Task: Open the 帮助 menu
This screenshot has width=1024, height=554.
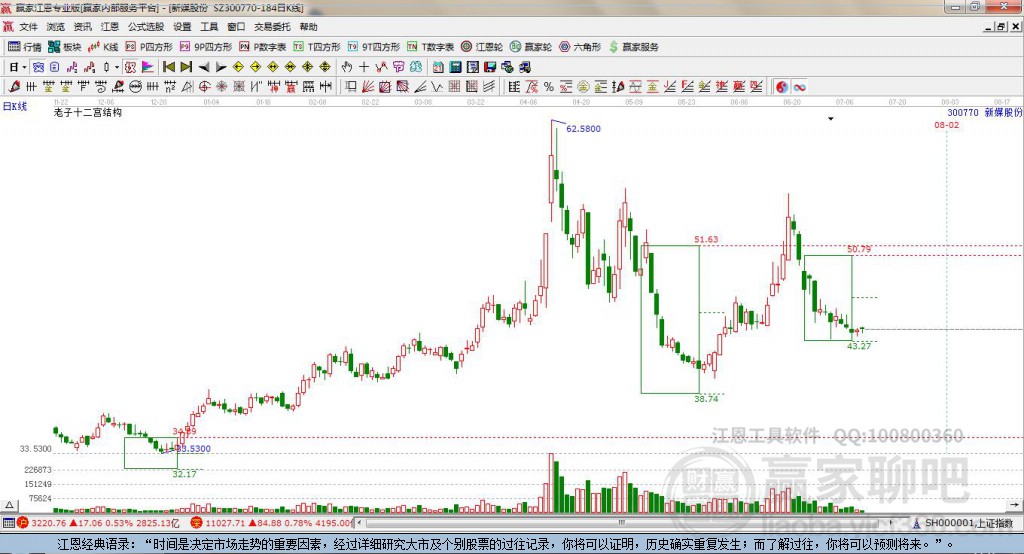Action: point(308,27)
